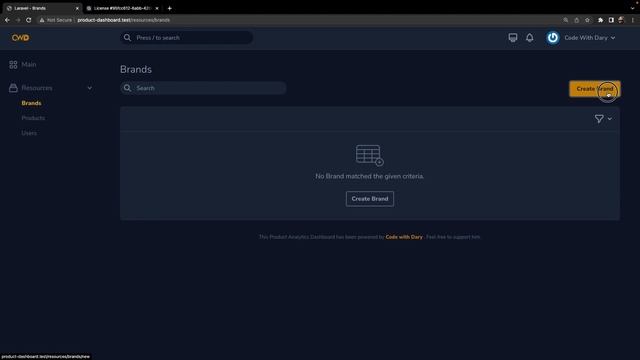Click the Resources briefcase icon
640x360 pixels.
point(13,88)
